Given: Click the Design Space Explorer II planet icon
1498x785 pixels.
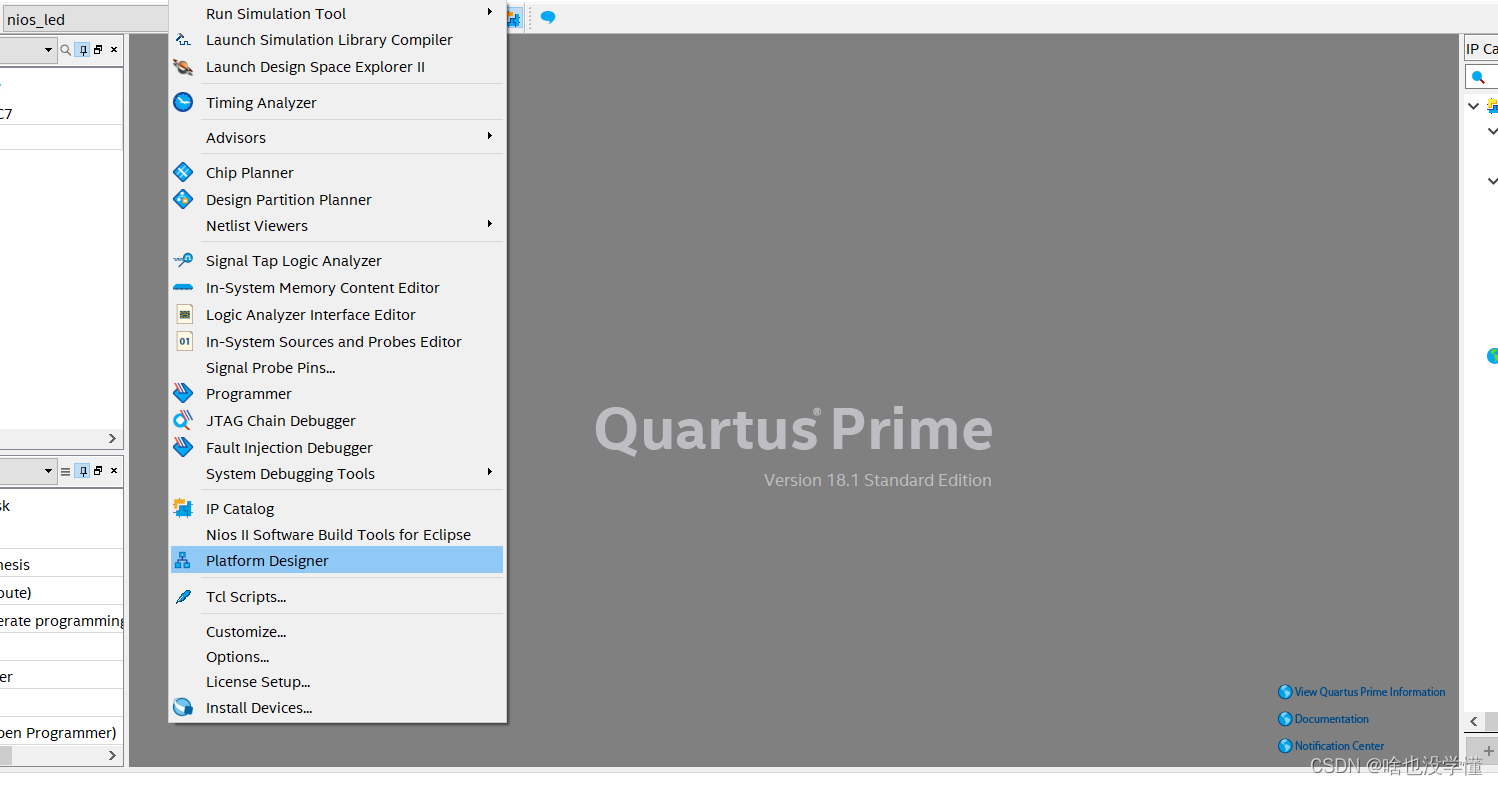Looking at the screenshot, I should (183, 67).
